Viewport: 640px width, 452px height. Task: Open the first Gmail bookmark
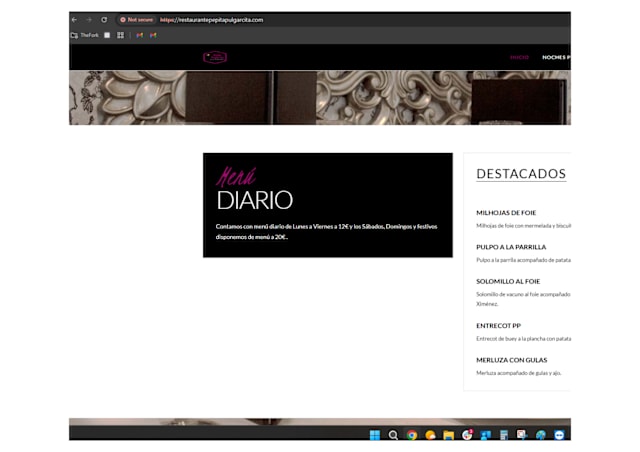140,35
